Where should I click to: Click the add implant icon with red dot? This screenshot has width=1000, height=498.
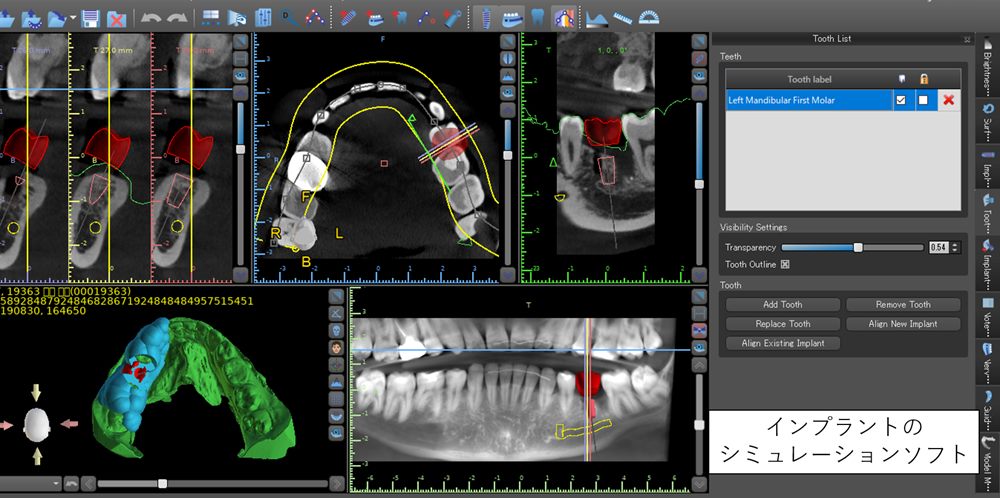(348, 18)
